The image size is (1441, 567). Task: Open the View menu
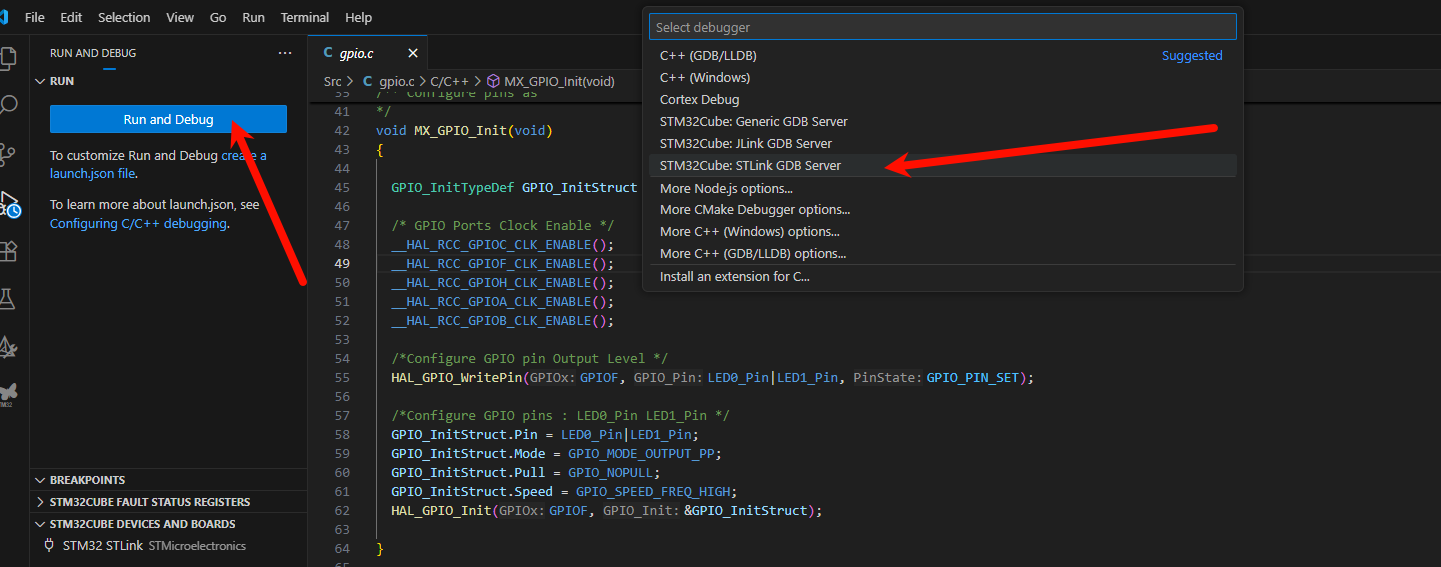click(x=180, y=17)
